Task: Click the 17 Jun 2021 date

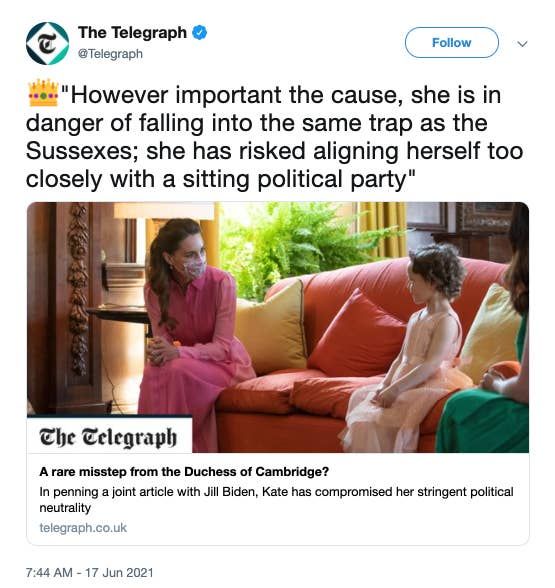Action: click(x=119, y=573)
